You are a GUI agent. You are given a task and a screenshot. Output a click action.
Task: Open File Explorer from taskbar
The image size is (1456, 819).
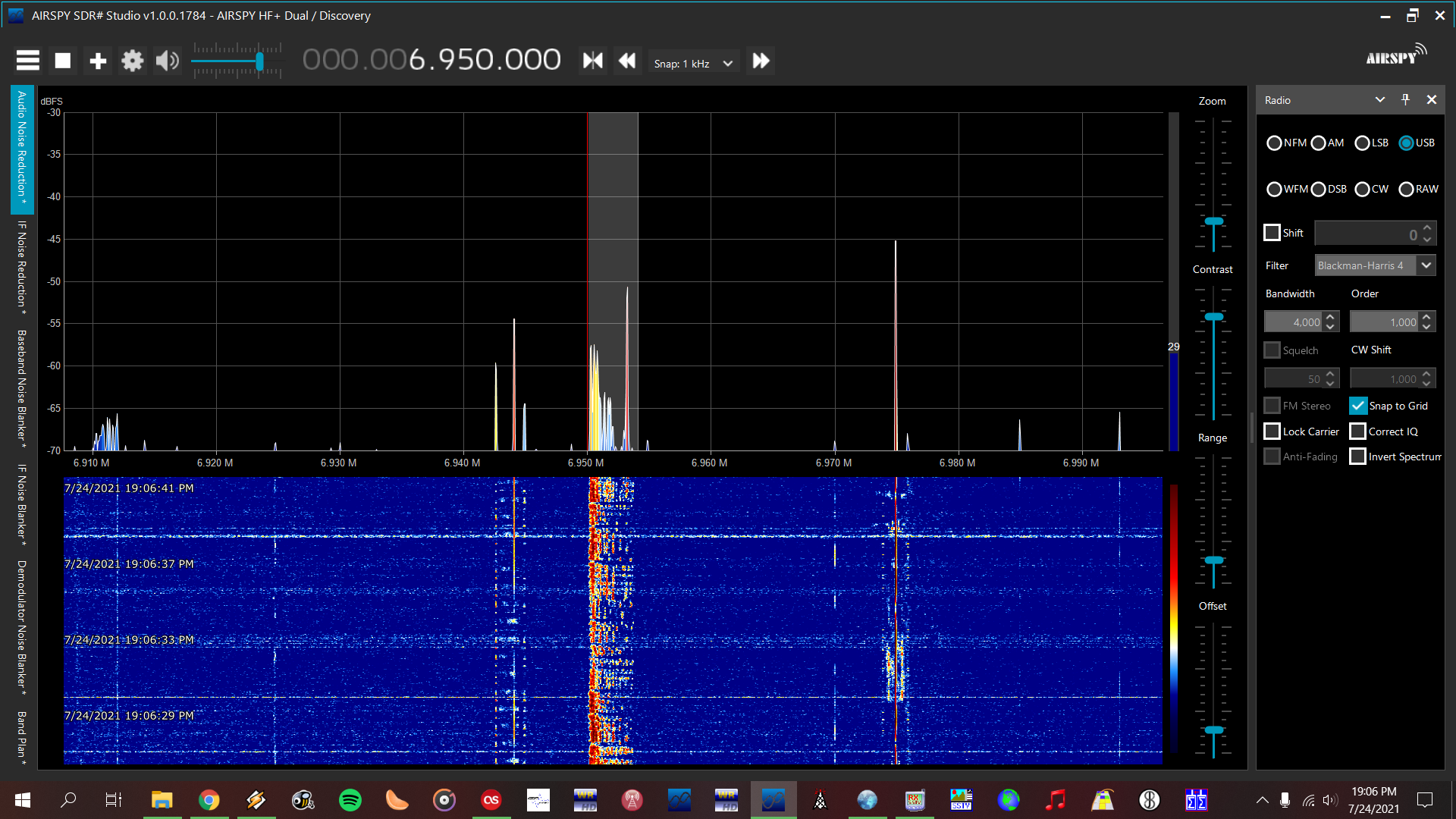(162, 800)
